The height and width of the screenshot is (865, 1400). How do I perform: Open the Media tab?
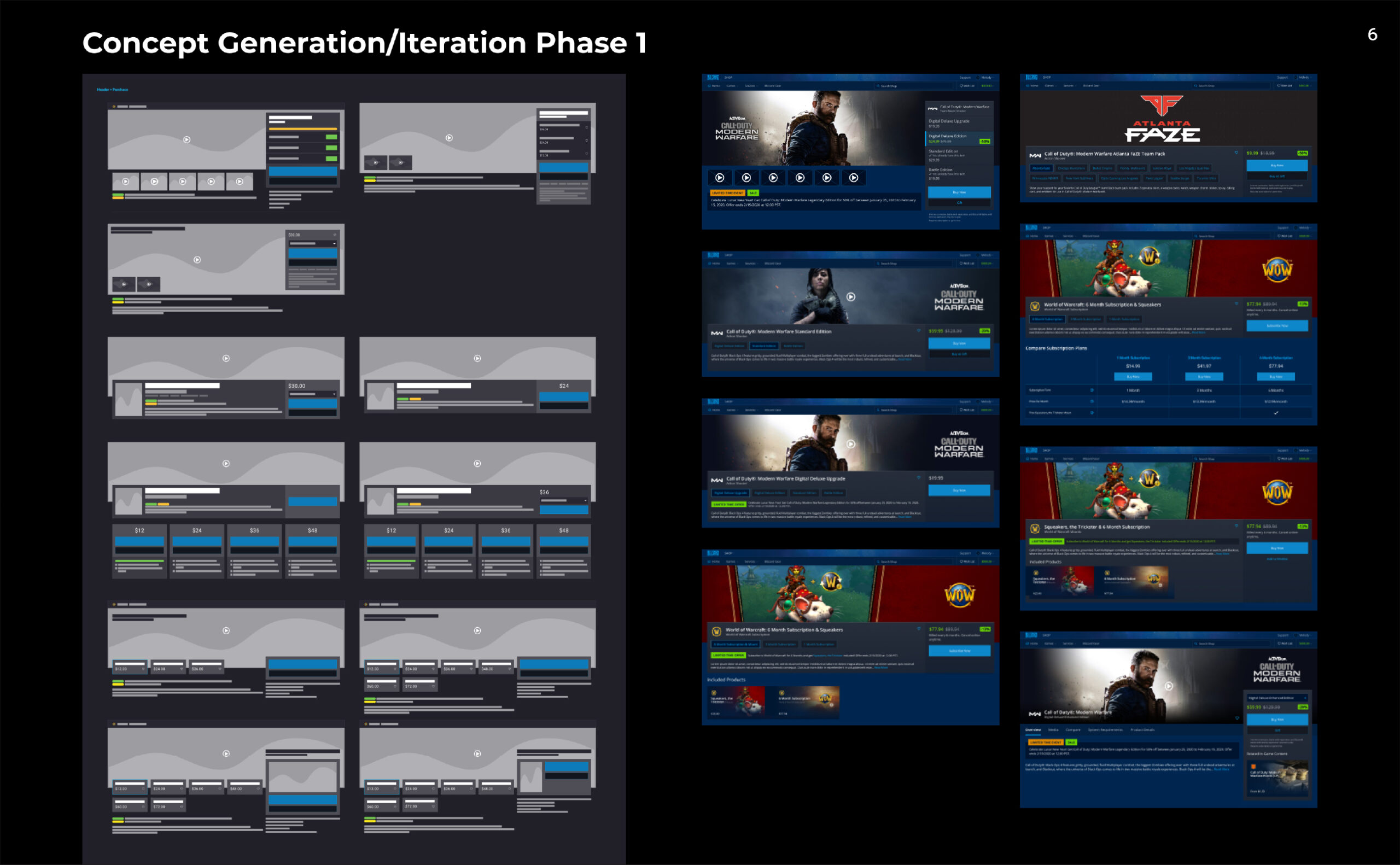click(1053, 730)
